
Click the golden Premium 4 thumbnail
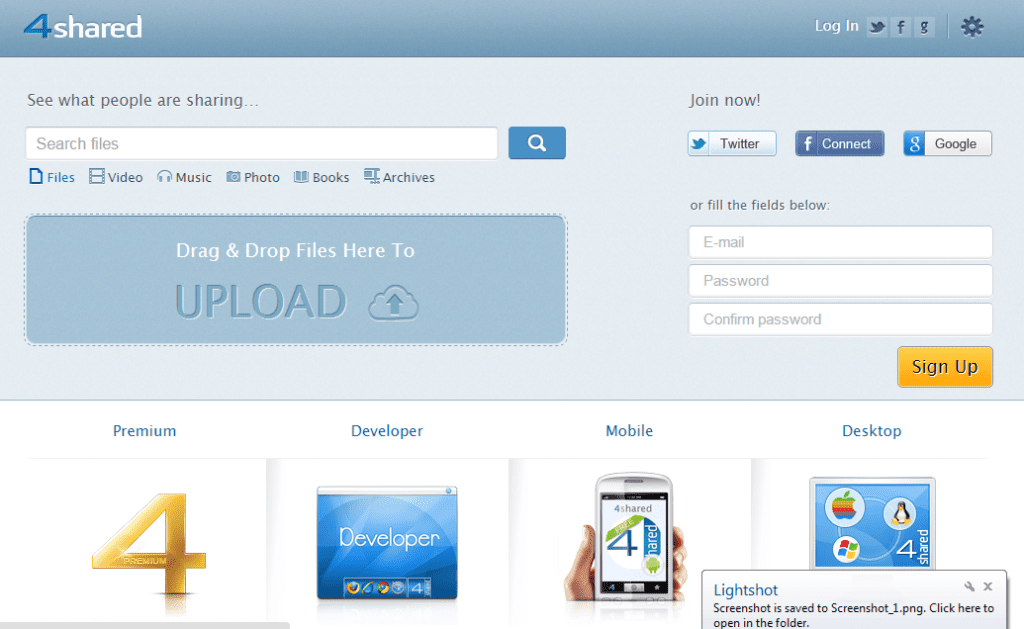point(148,543)
